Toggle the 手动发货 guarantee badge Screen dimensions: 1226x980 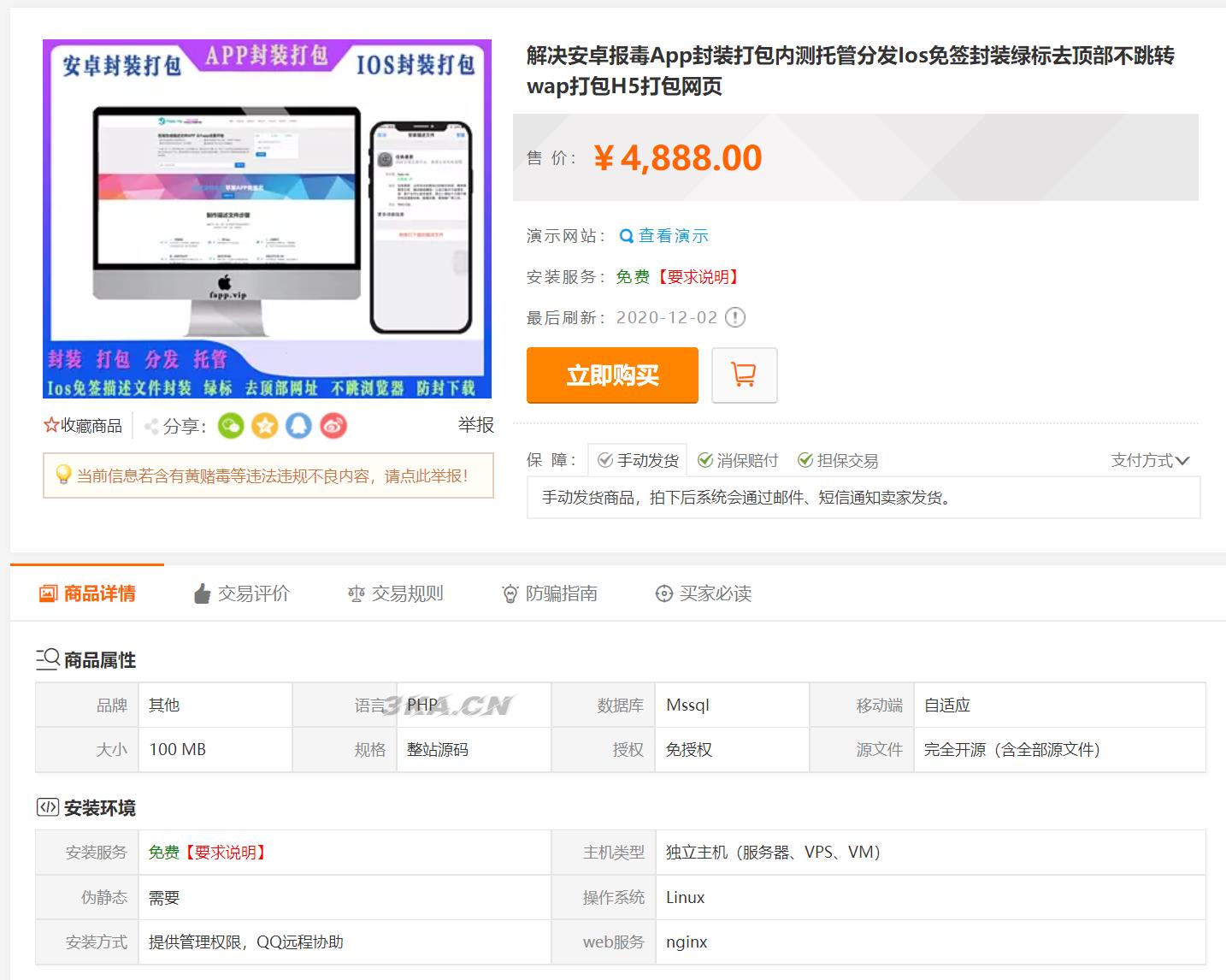click(x=637, y=459)
